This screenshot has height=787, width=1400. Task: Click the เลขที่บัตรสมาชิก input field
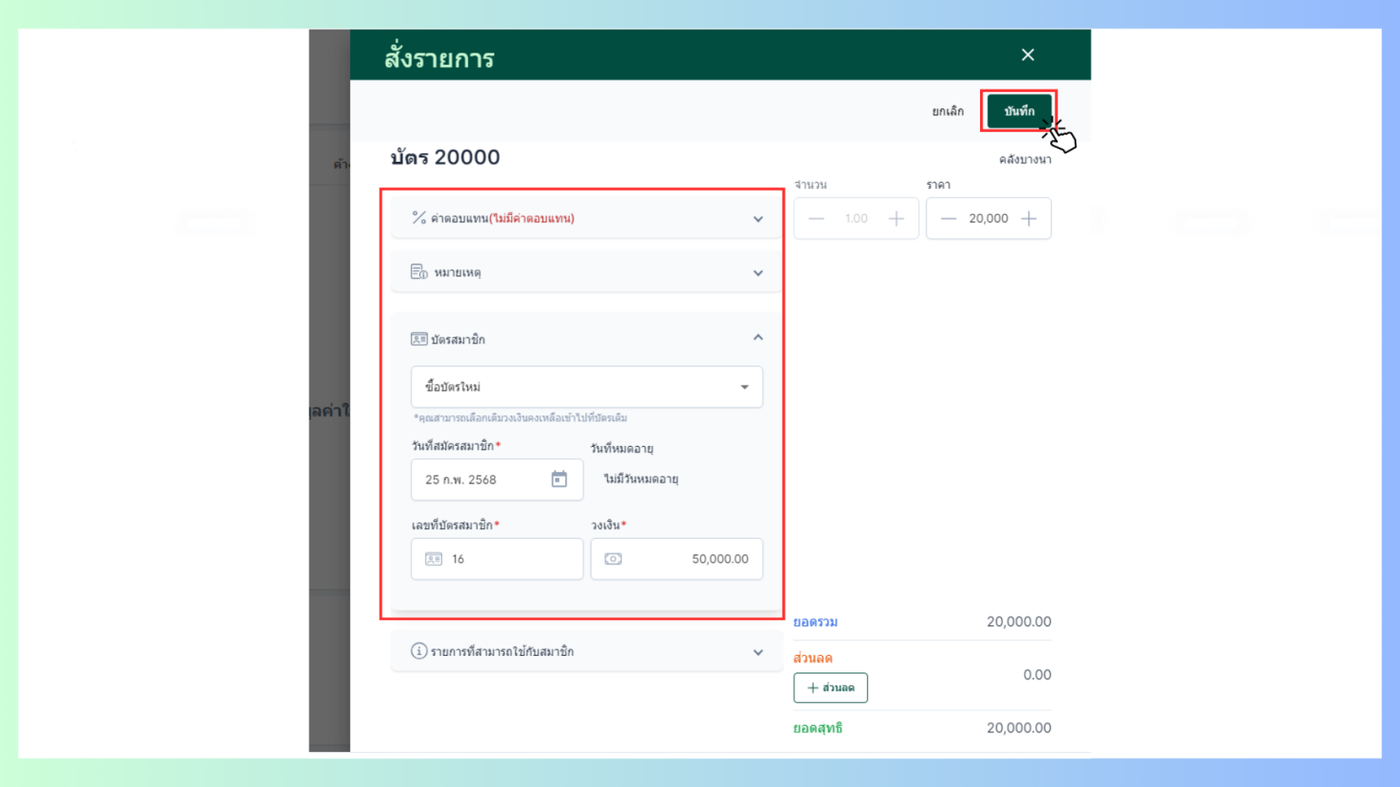click(x=497, y=559)
